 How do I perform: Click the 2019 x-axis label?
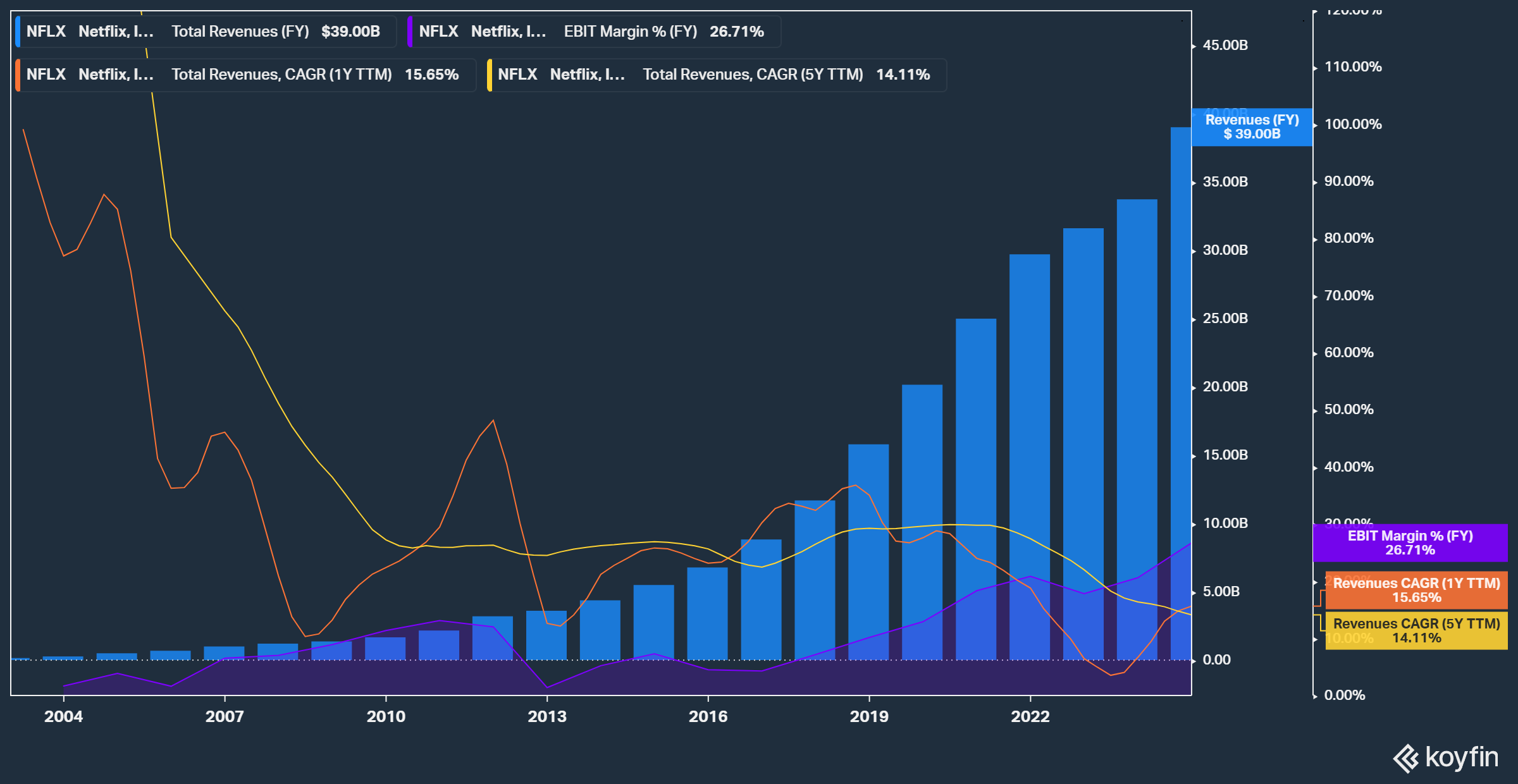[x=869, y=716]
